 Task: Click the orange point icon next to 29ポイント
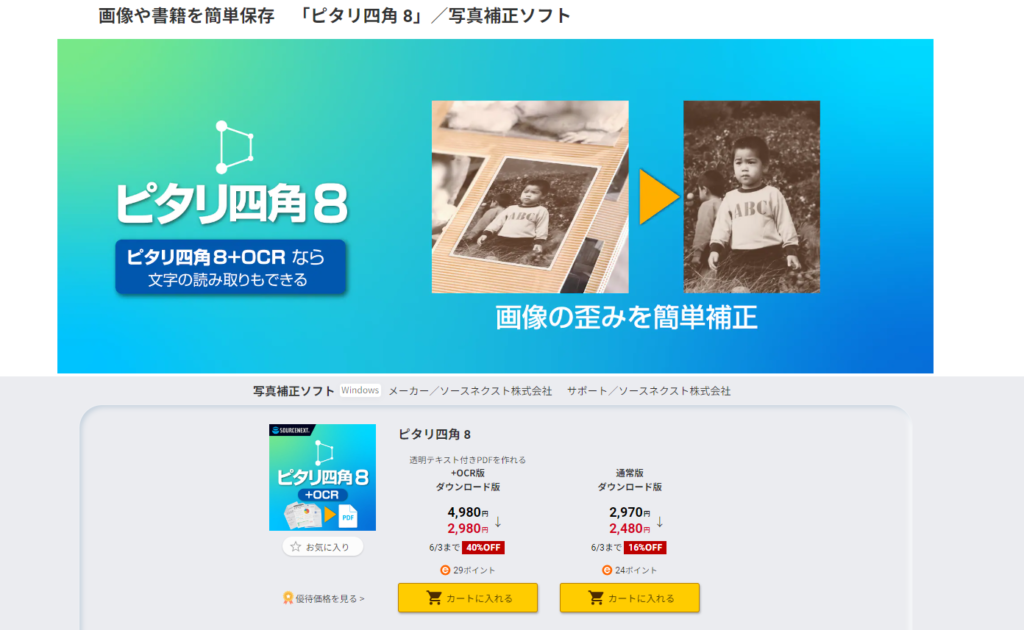445,570
